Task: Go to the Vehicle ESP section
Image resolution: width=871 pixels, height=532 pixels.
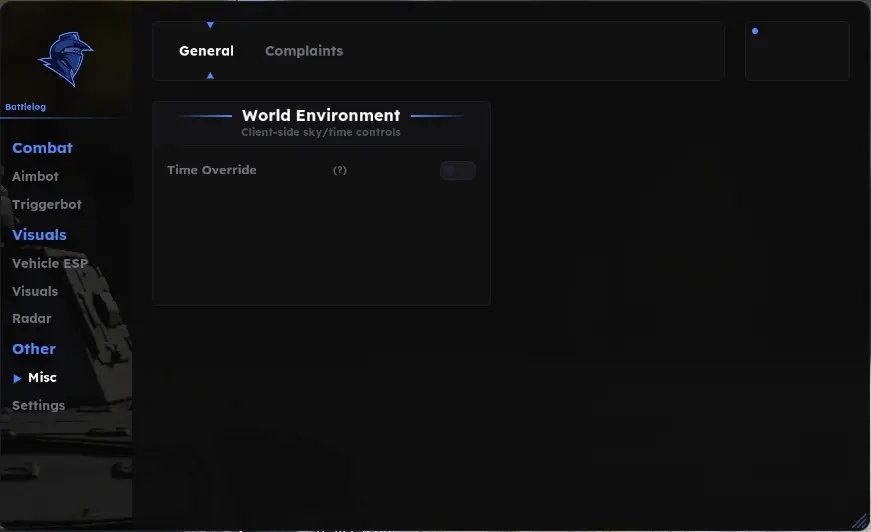Action: coord(50,263)
